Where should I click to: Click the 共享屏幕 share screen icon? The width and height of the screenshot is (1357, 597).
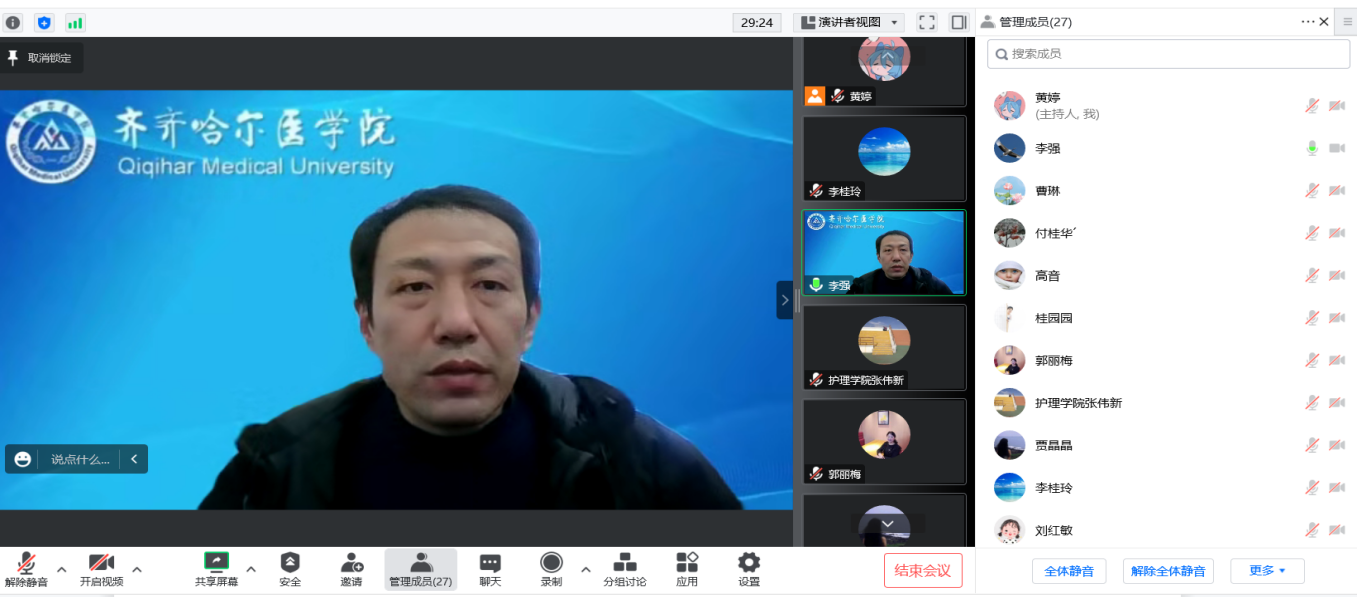point(216,563)
